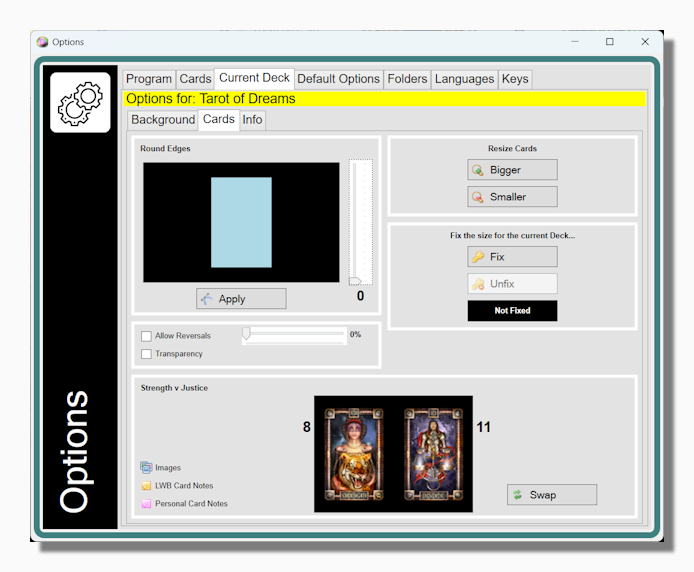
Task: Click the keys icon on Unfix button
Action: 478,284
